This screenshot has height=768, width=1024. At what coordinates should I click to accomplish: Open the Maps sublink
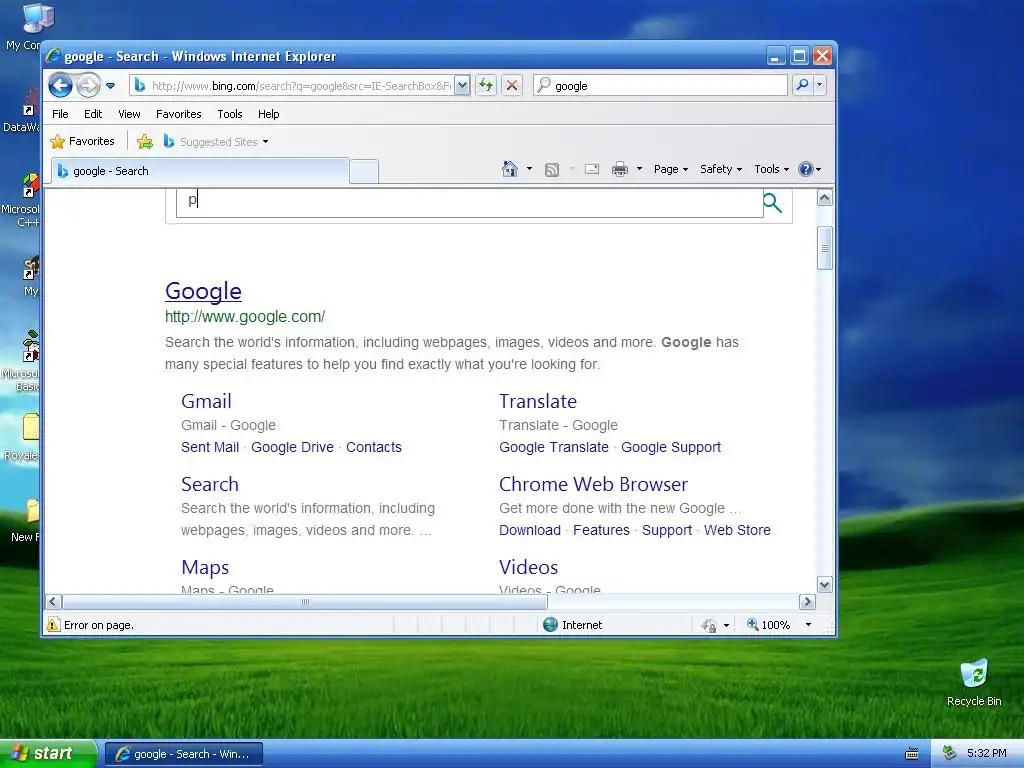coord(205,567)
